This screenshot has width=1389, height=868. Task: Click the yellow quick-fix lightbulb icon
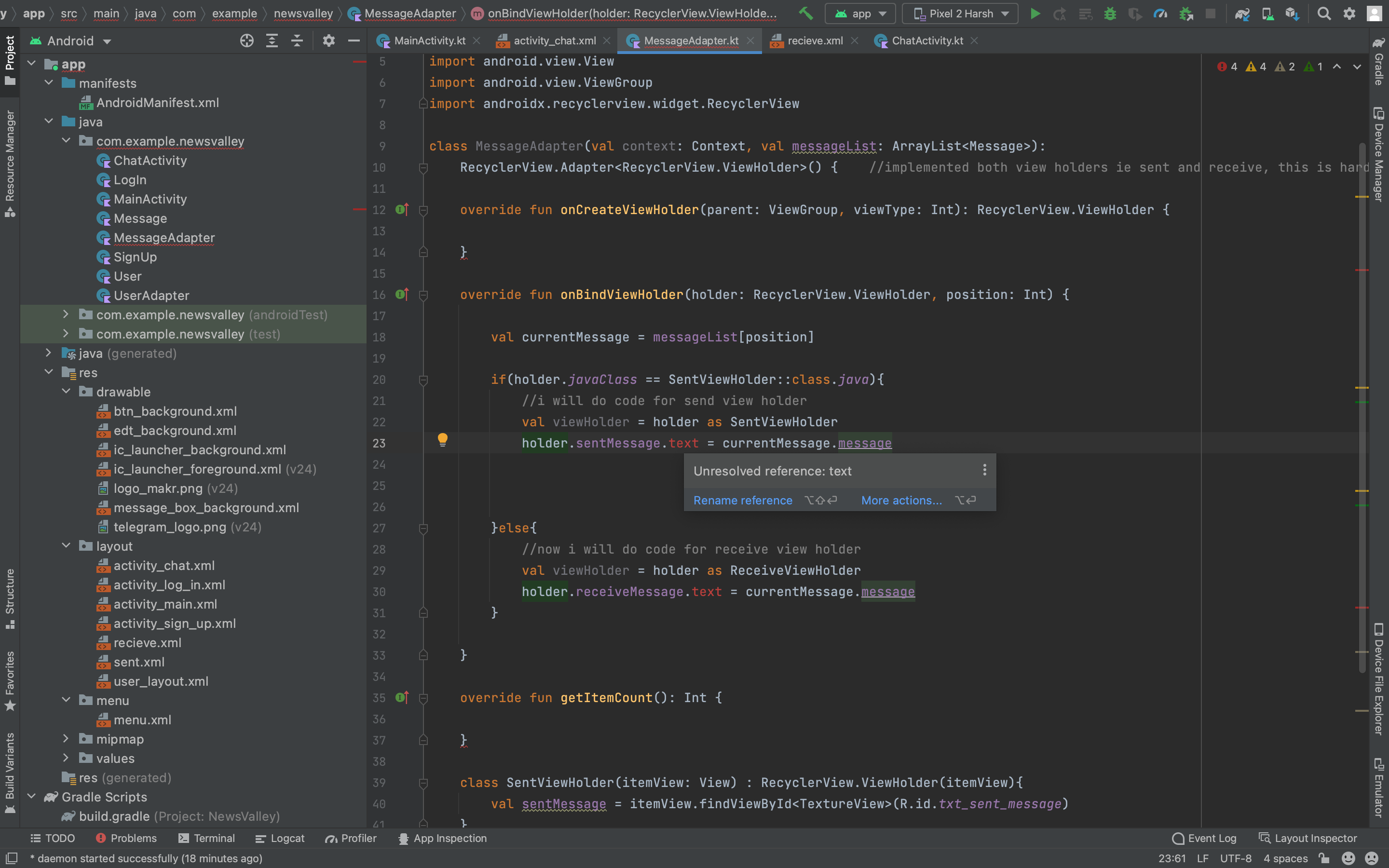pos(443,440)
